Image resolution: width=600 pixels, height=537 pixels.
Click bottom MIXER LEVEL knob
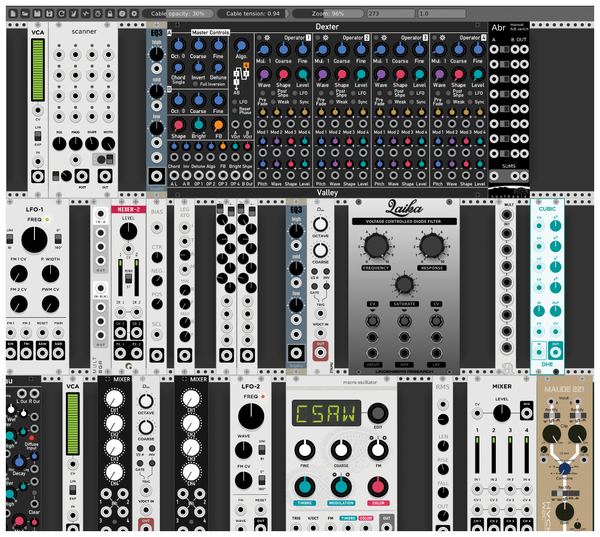502,413
